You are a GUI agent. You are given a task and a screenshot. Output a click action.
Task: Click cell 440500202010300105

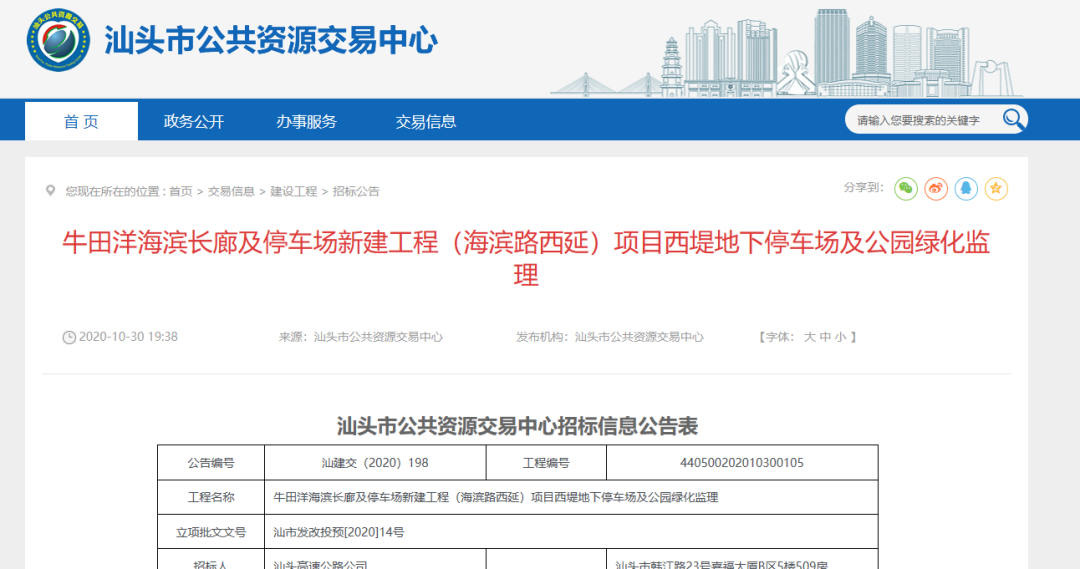[742, 463]
